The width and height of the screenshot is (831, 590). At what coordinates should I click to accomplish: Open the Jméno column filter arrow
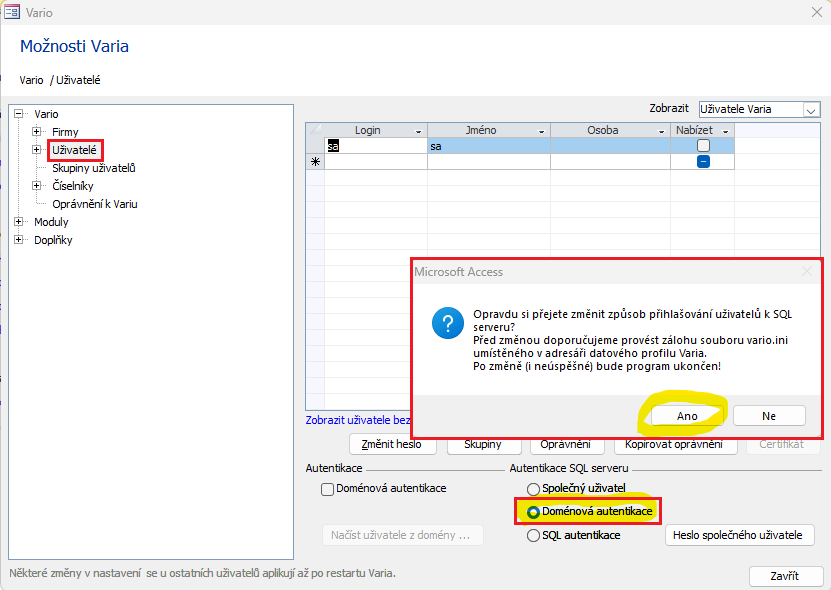(541, 131)
